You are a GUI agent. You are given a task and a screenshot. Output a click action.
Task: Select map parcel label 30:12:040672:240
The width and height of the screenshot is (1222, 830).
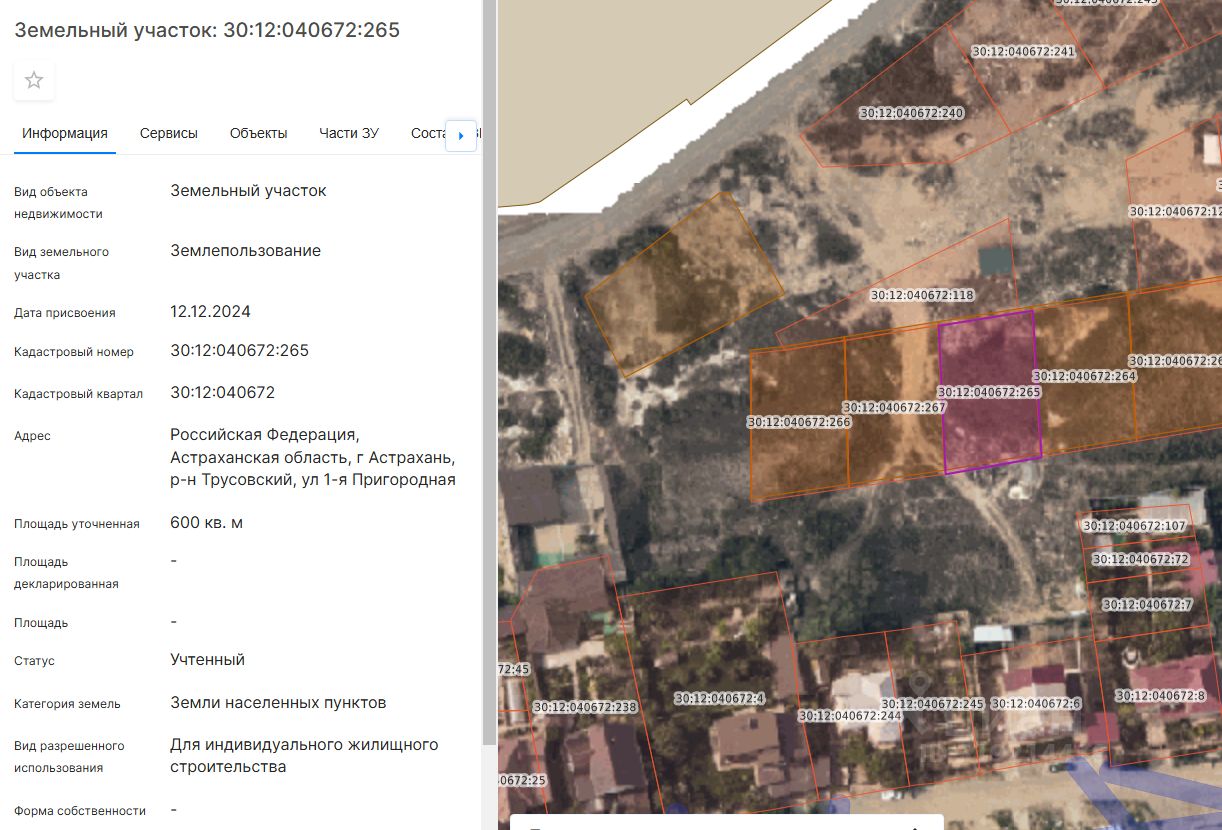912,113
